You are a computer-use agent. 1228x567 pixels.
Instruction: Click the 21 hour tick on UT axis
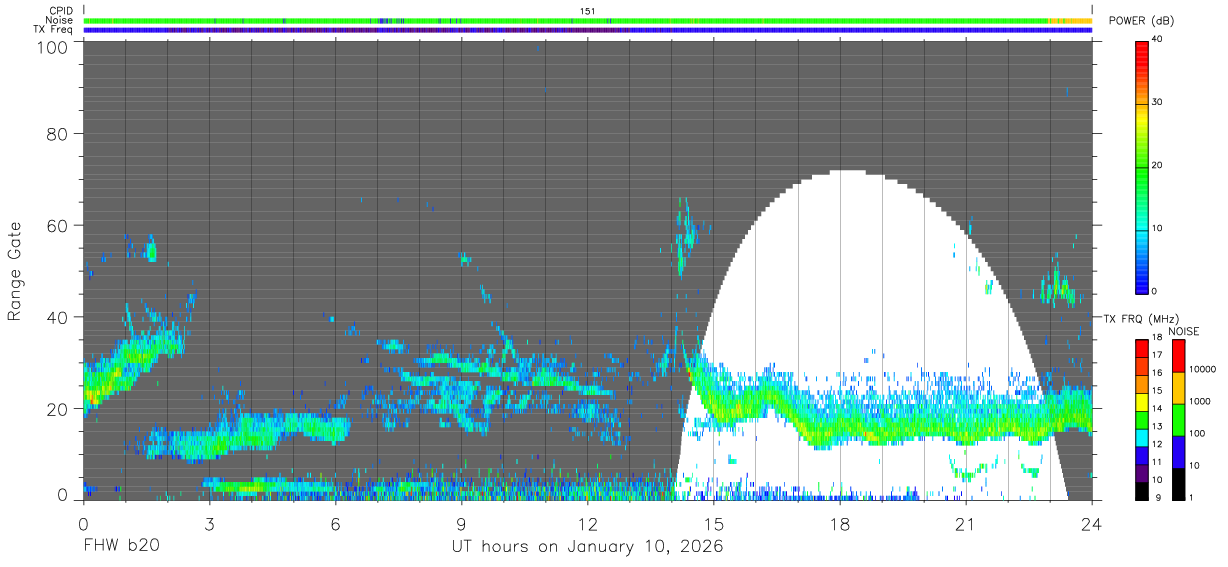966,523
